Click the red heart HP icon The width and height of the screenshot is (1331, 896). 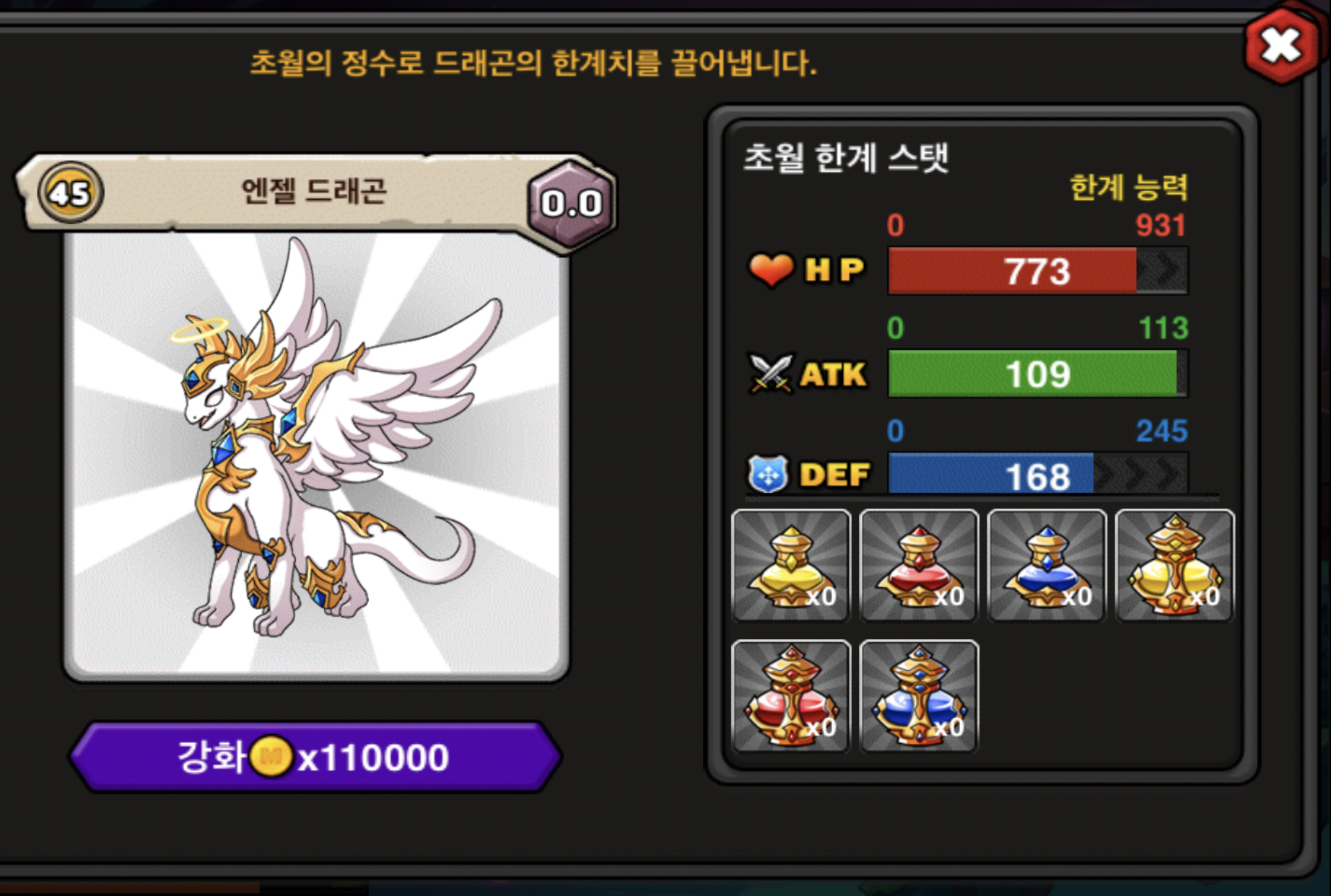click(771, 270)
